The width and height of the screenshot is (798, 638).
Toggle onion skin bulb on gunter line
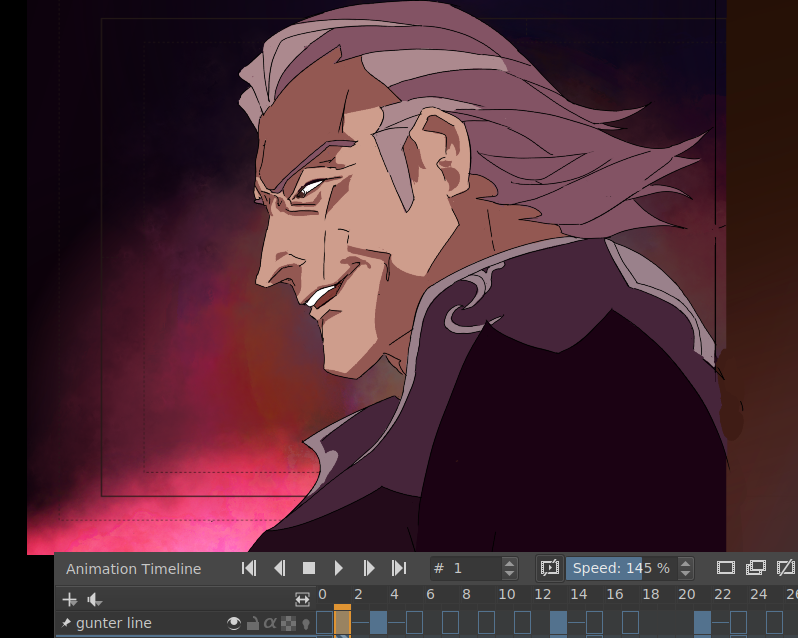pos(306,624)
